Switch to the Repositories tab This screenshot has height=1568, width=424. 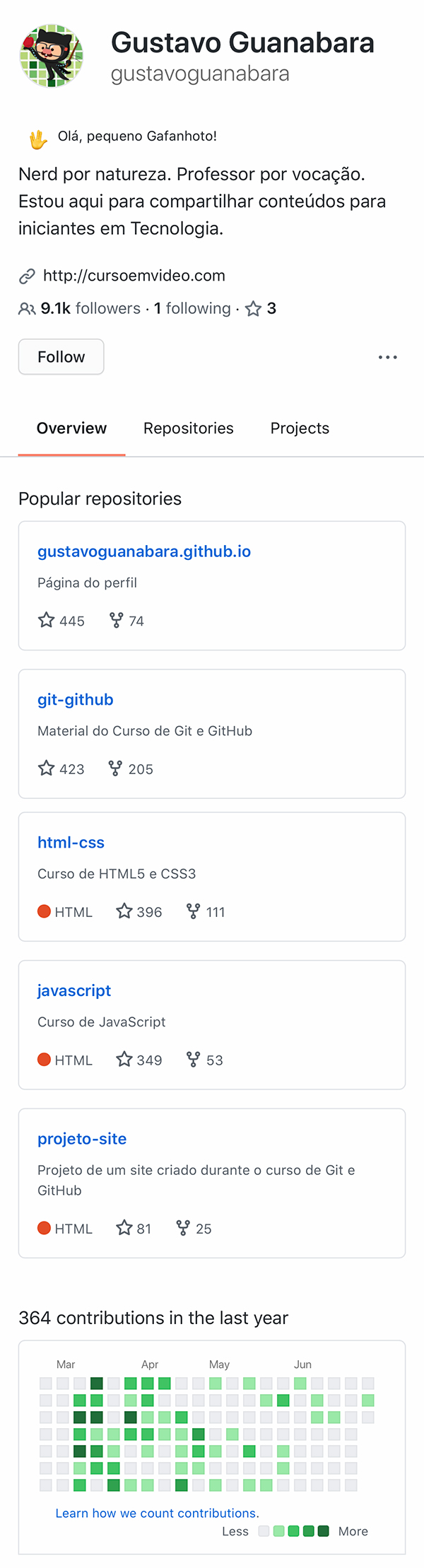click(188, 428)
